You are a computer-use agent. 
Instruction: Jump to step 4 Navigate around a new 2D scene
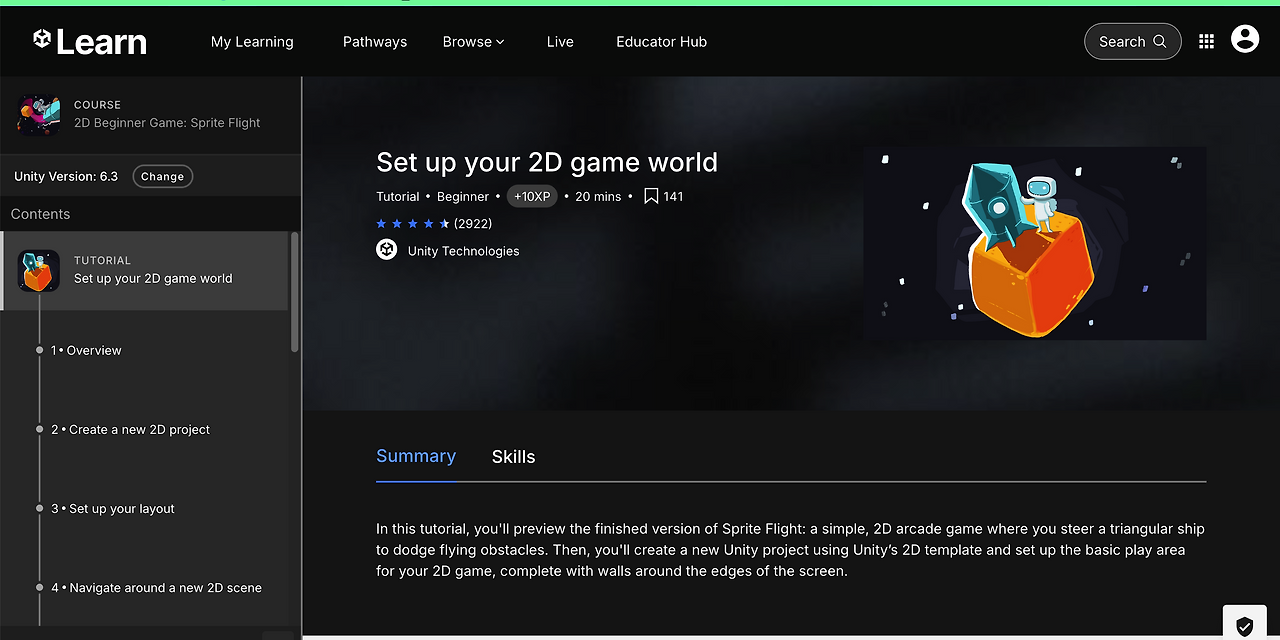pyautogui.click(x=156, y=587)
